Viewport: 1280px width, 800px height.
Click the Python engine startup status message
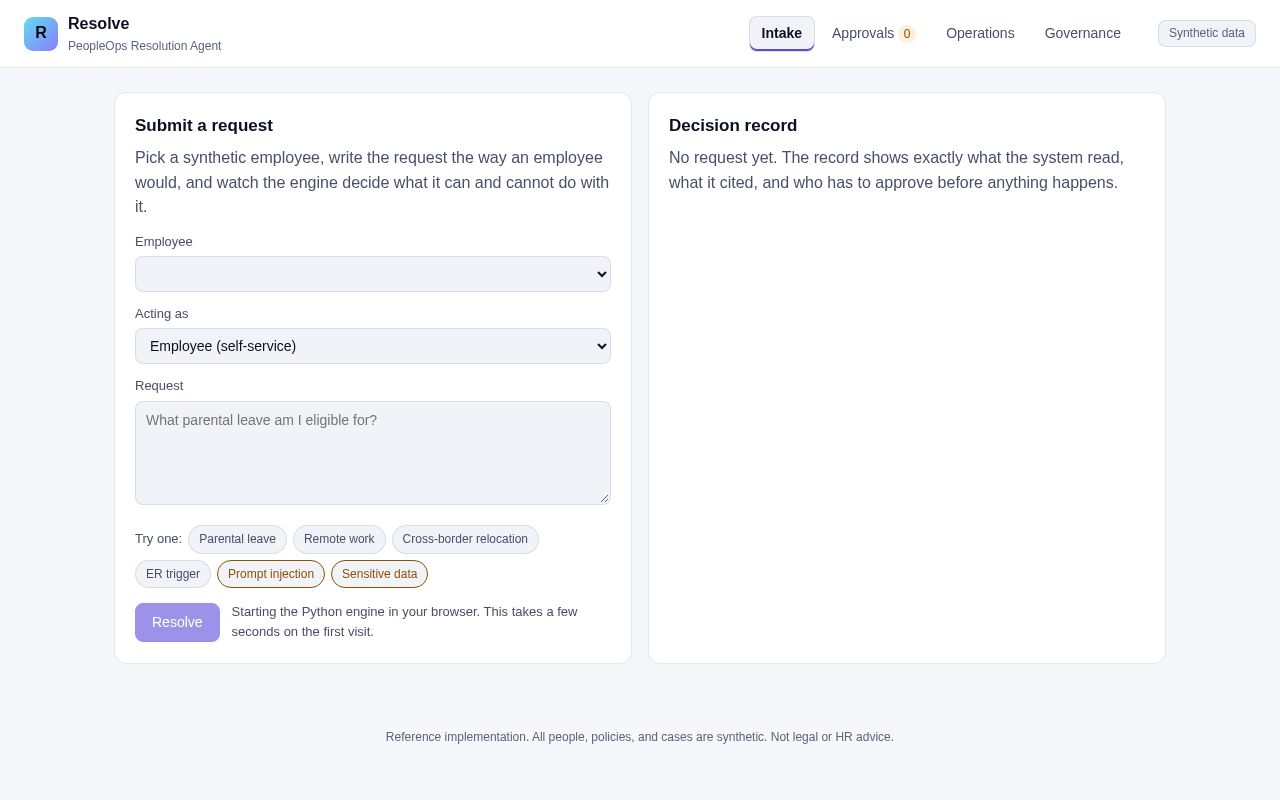click(404, 622)
